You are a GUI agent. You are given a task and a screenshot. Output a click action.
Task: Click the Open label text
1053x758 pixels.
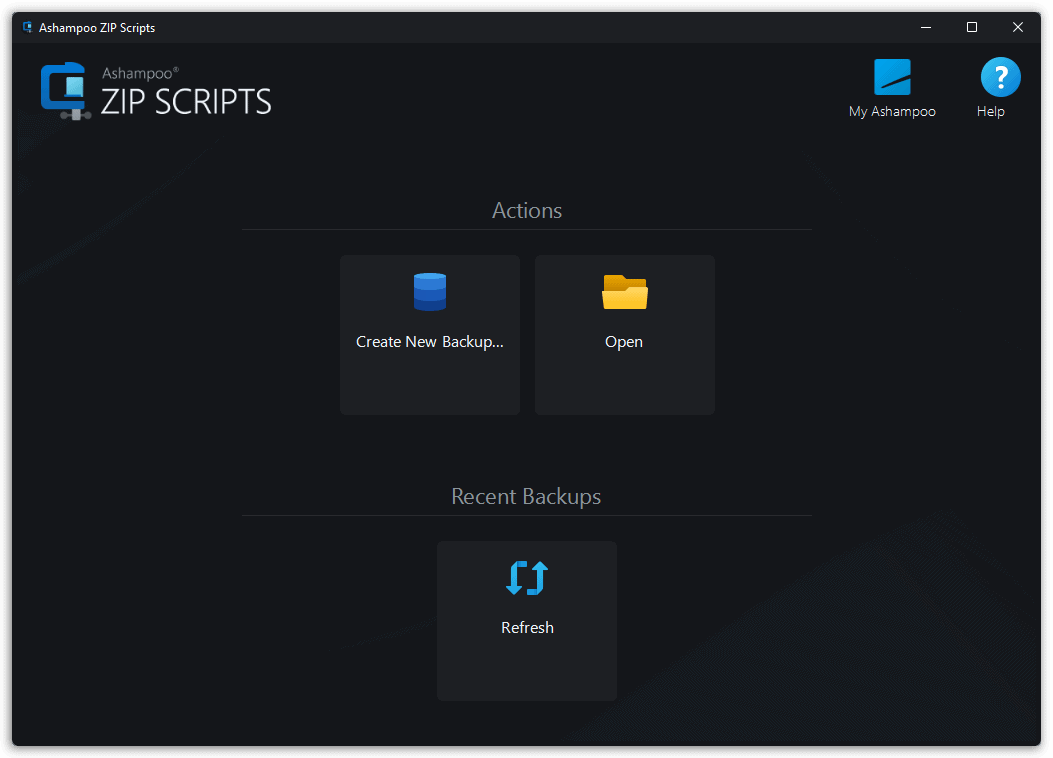(x=624, y=342)
